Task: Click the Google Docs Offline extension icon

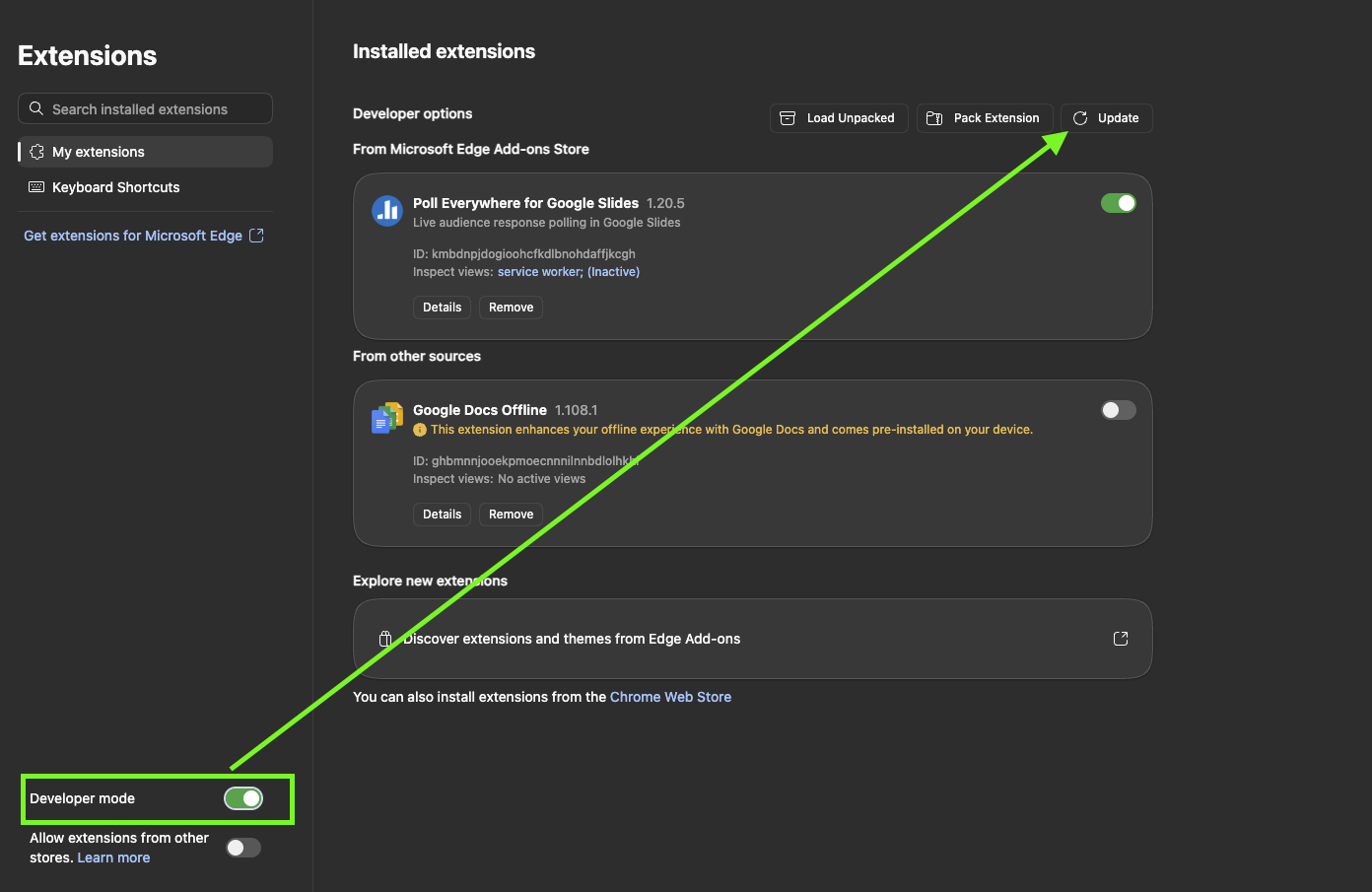Action: pos(386,418)
